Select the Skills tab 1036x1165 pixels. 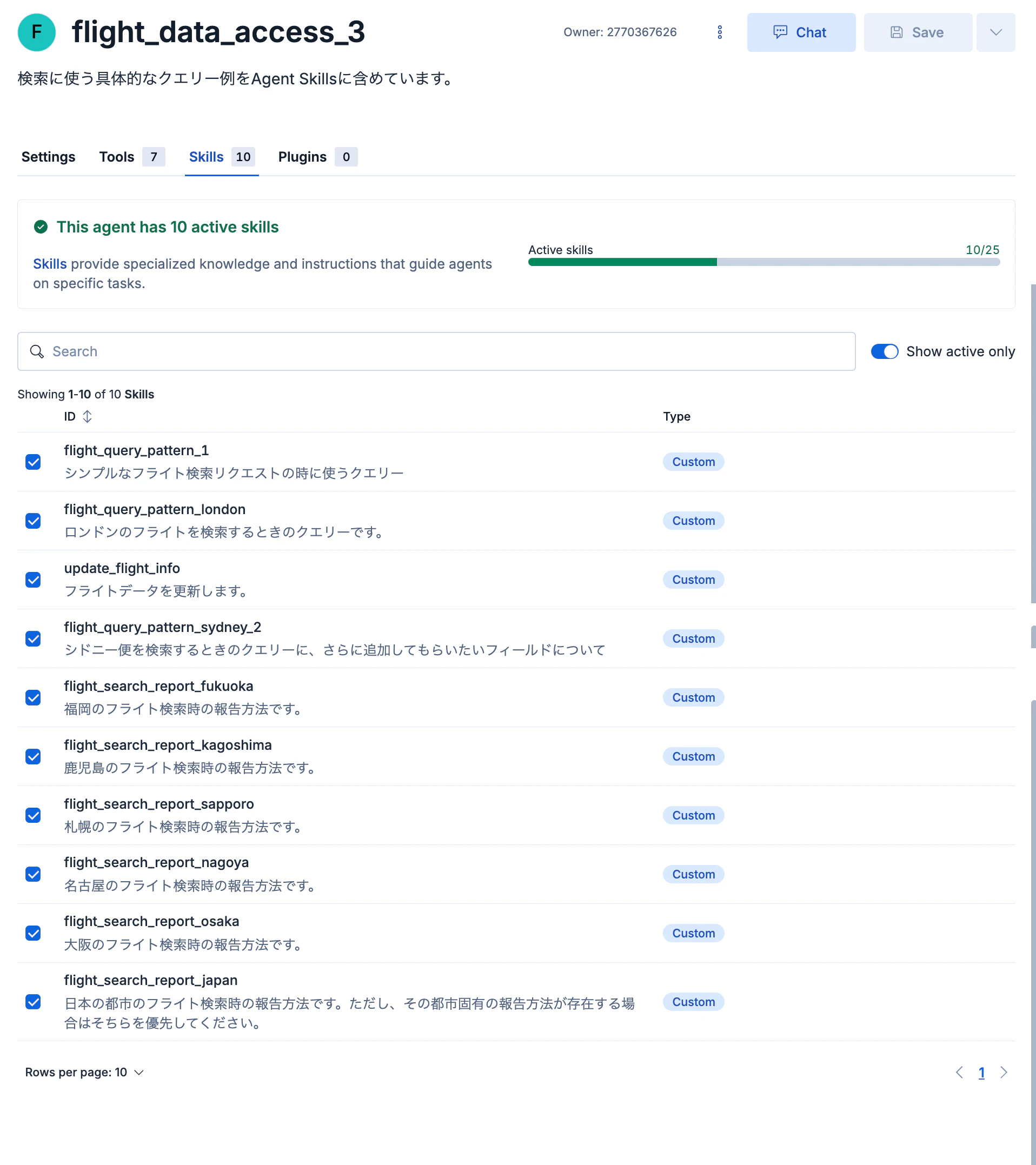222,157
